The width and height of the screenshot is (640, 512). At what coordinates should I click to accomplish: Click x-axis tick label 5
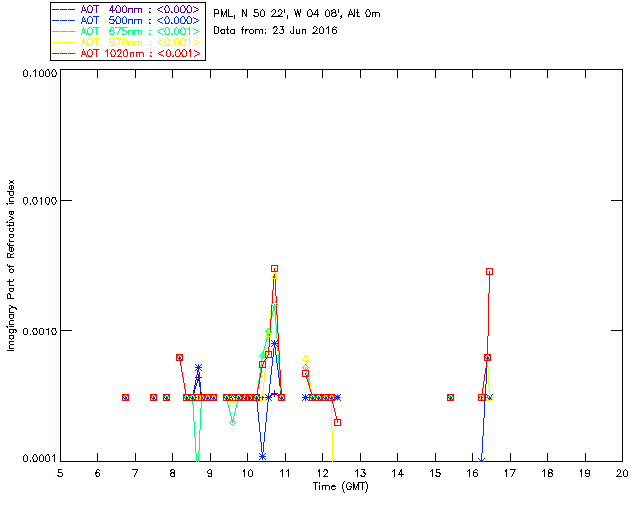60,473
